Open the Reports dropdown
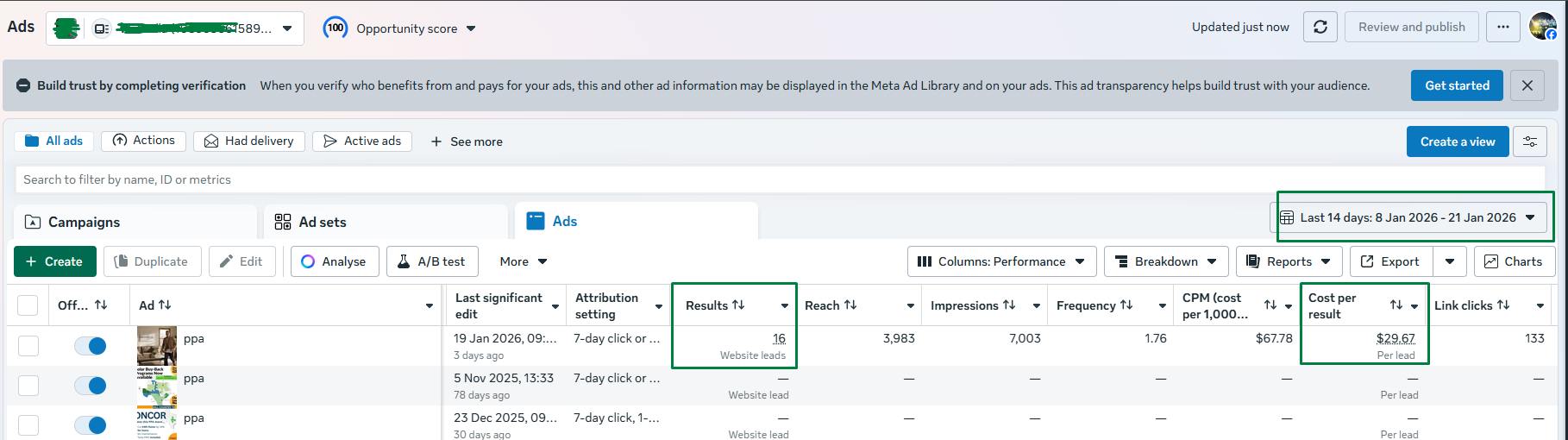This screenshot has width=1568, height=440. point(1289,261)
